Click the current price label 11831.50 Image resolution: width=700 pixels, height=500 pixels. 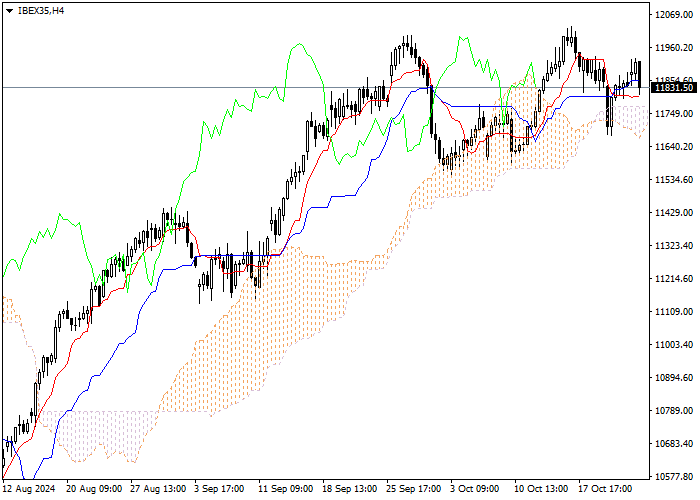point(674,88)
